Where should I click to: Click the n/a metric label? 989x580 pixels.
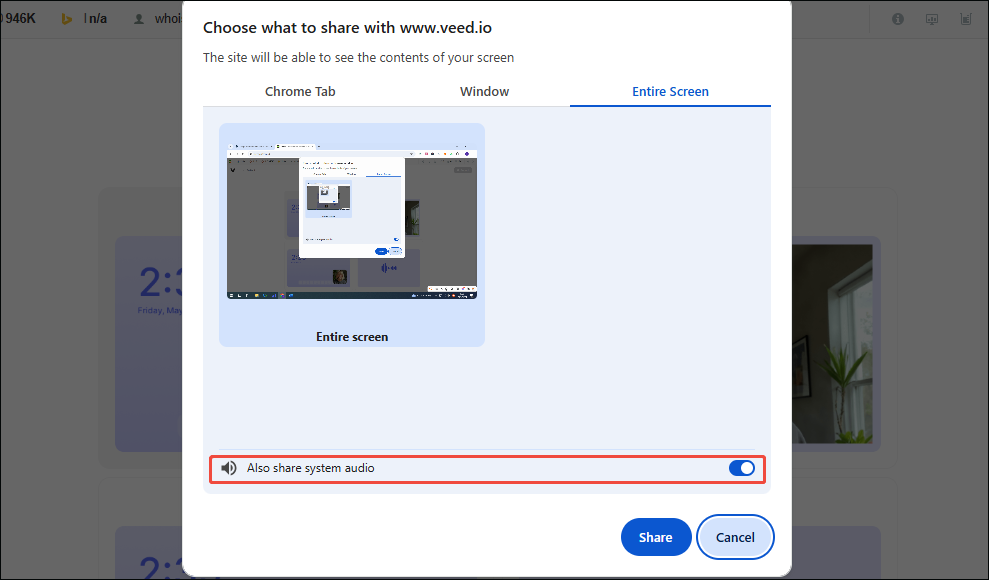click(96, 17)
